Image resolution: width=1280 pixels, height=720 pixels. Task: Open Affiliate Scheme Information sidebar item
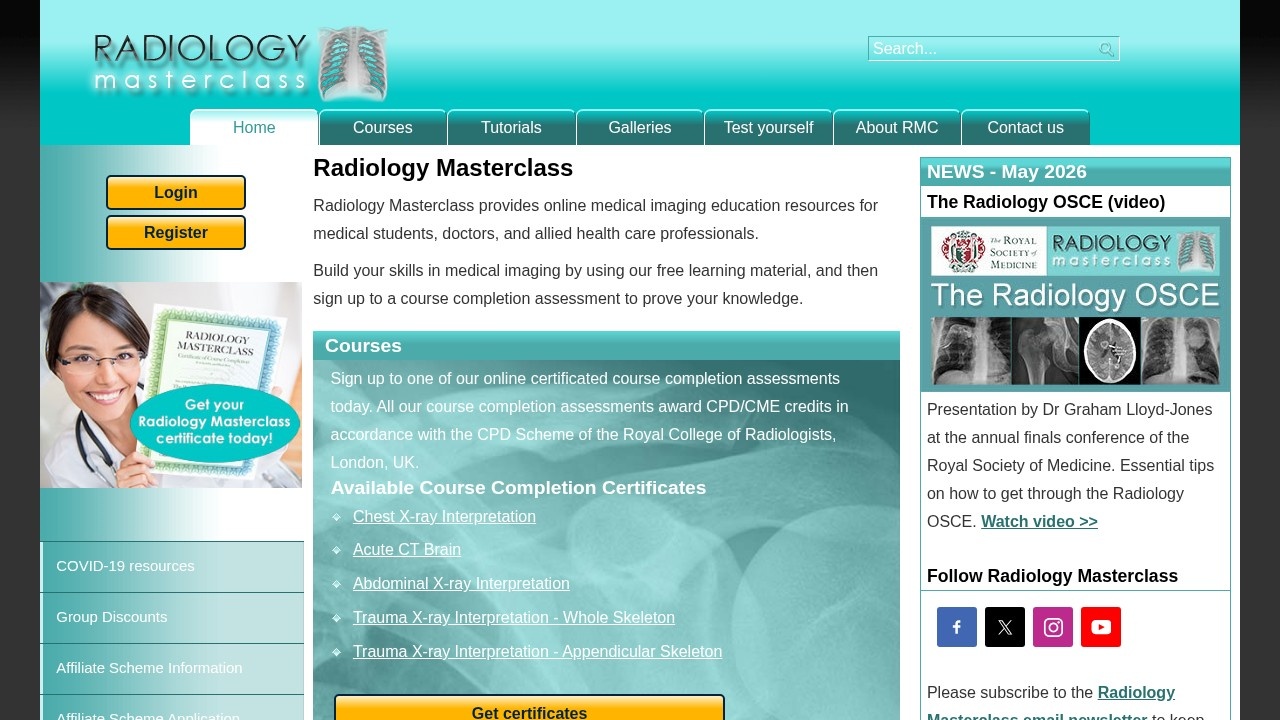tap(172, 669)
